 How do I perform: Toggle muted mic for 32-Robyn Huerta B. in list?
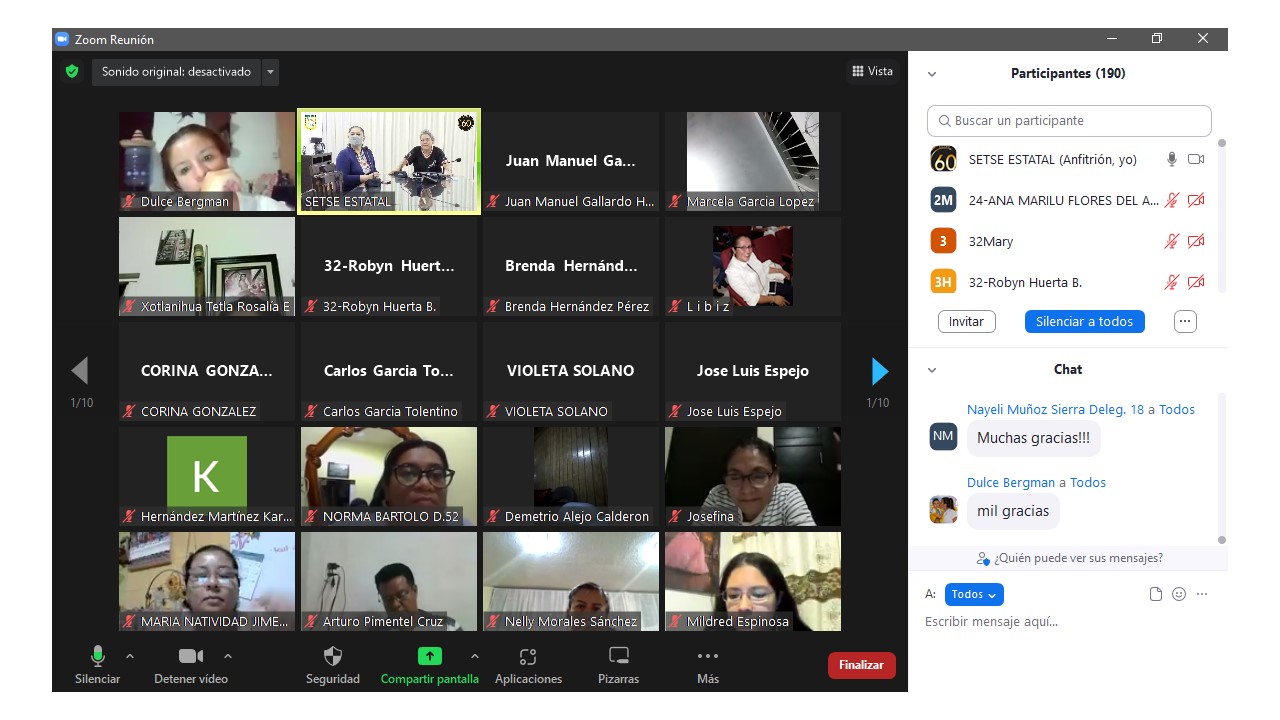click(1172, 282)
